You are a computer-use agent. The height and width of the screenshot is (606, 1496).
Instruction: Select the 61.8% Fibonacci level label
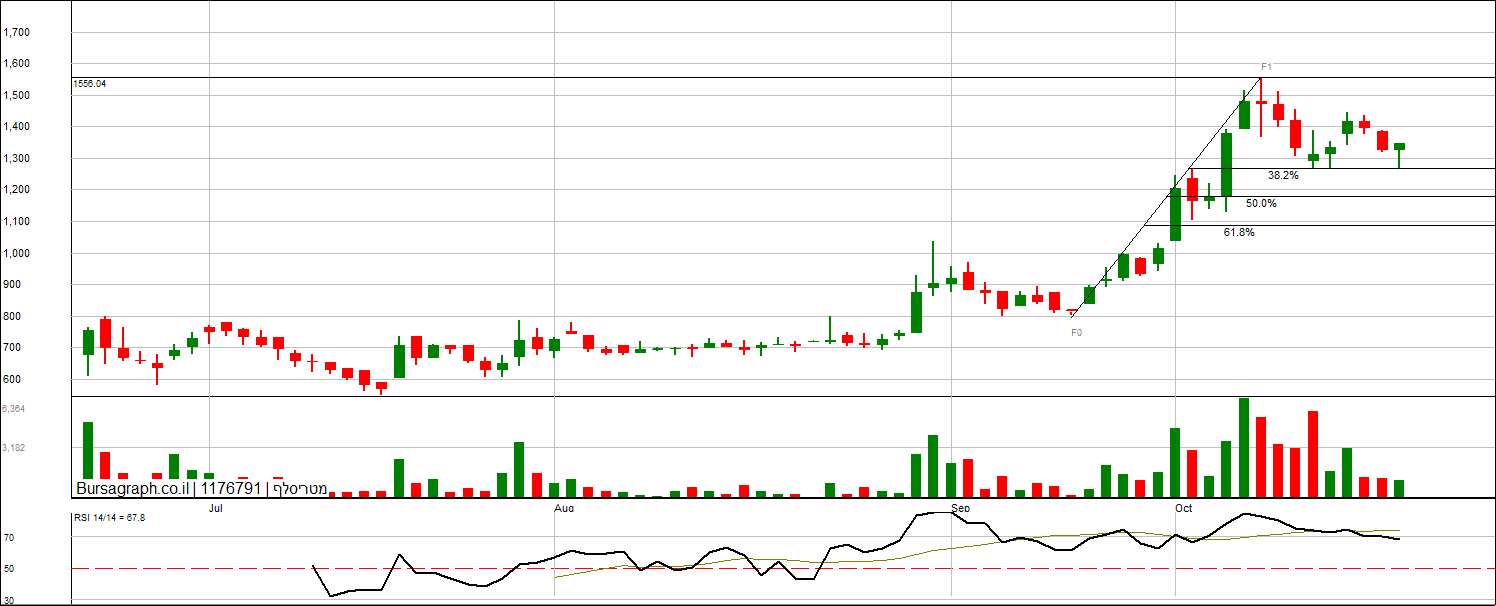(1239, 232)
